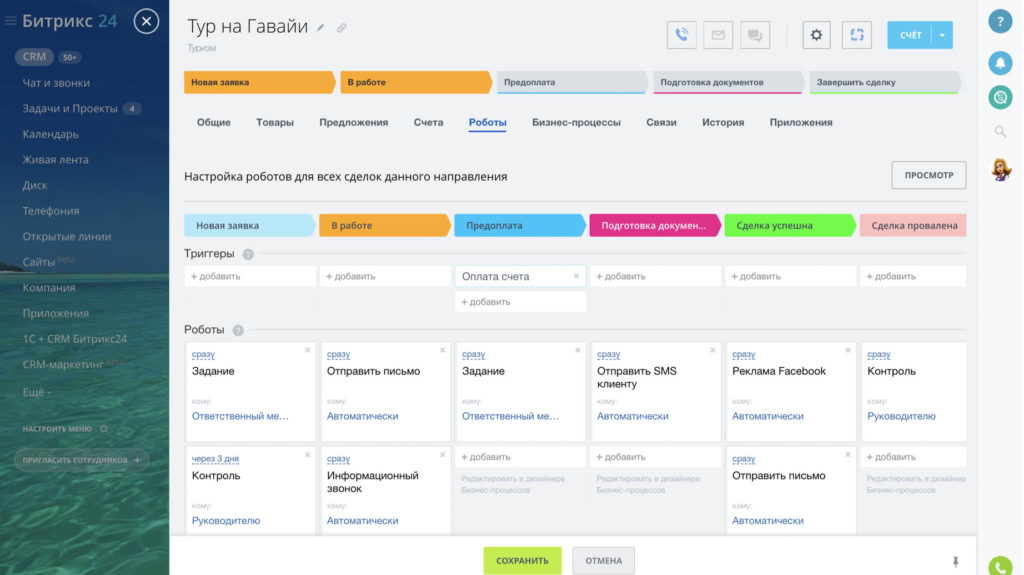
Task: Remove the Оплата счета trigger
Action: (576, 276)
